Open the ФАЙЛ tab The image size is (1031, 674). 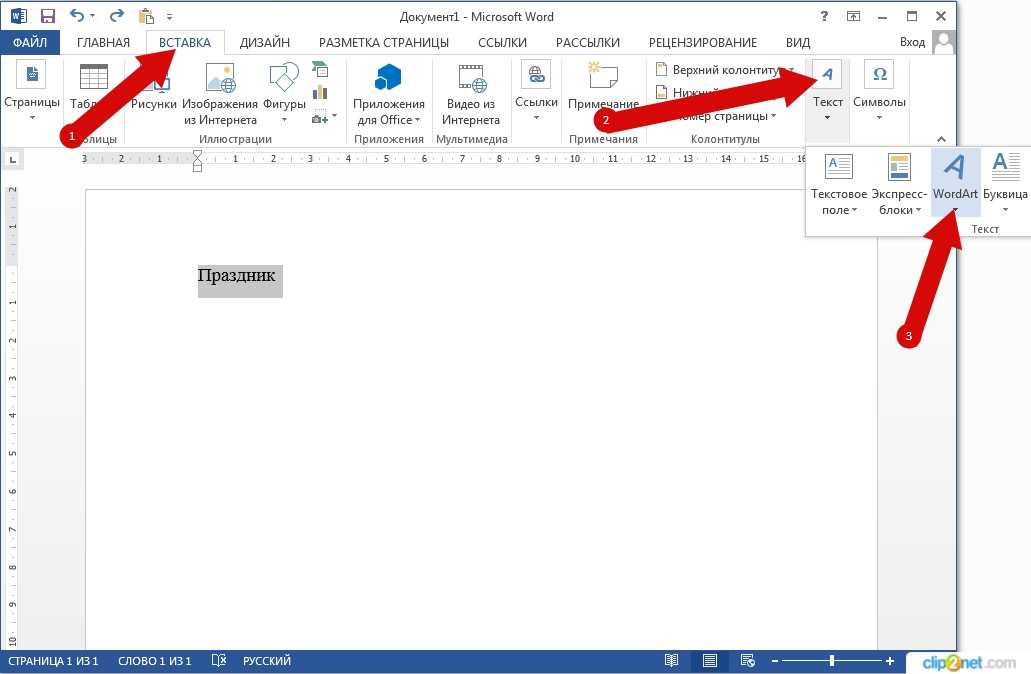(30, 43)
